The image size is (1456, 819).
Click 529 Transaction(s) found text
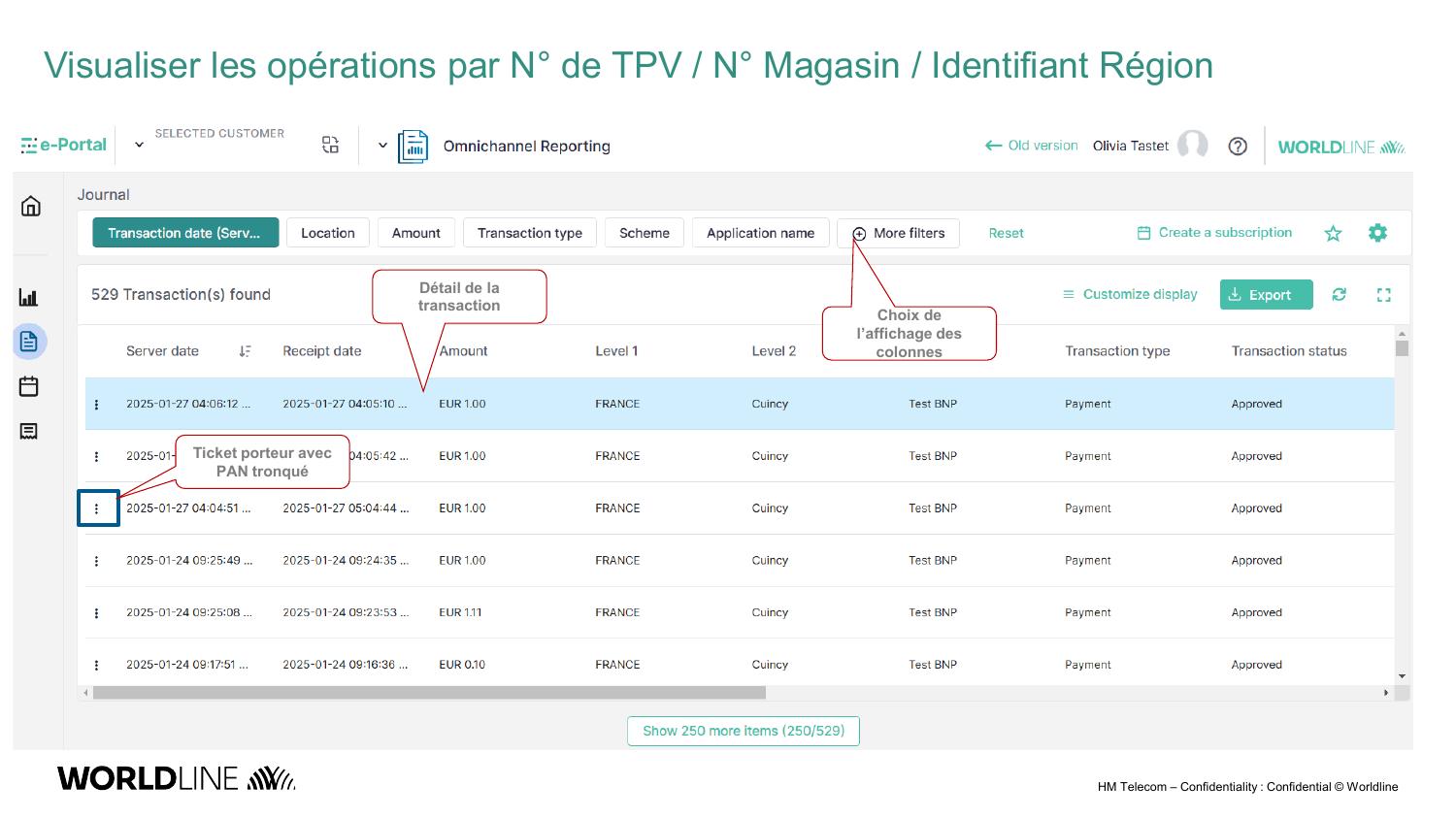[181, 294]
